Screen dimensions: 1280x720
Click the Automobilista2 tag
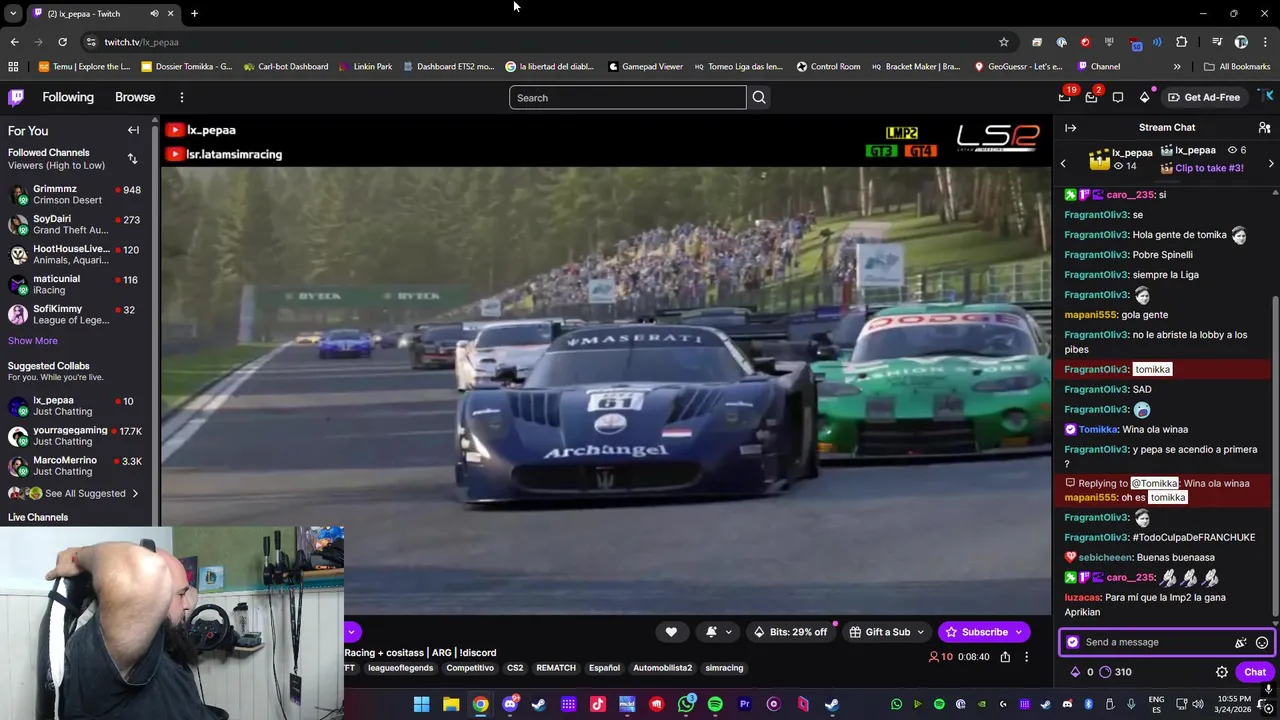coord(662,668)
